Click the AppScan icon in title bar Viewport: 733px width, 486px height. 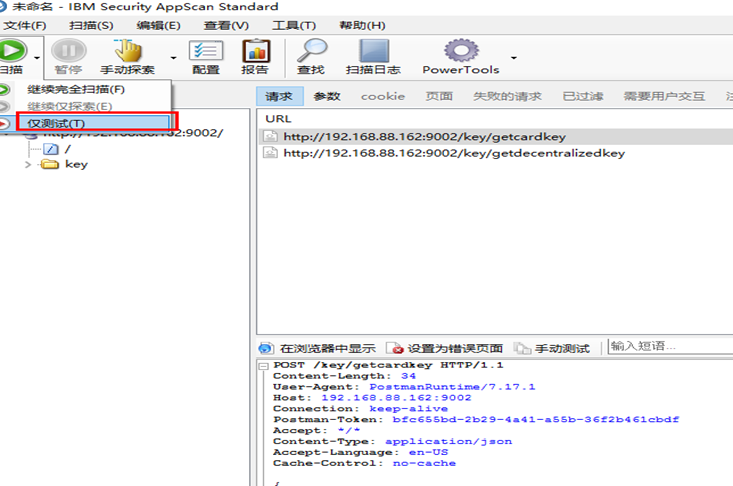point(3,7)
